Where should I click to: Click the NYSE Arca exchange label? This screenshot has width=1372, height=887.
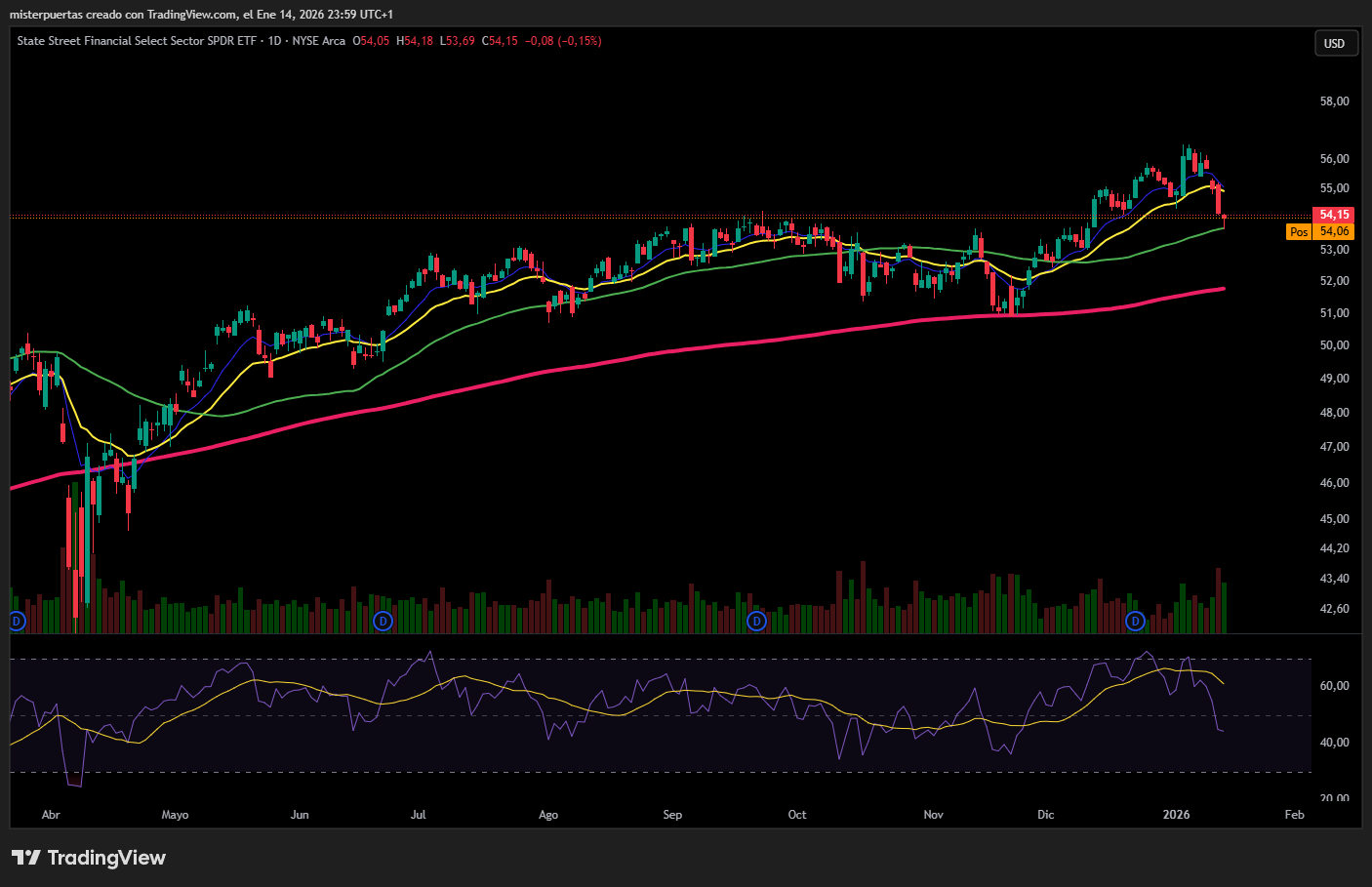(x=319, y=41)
